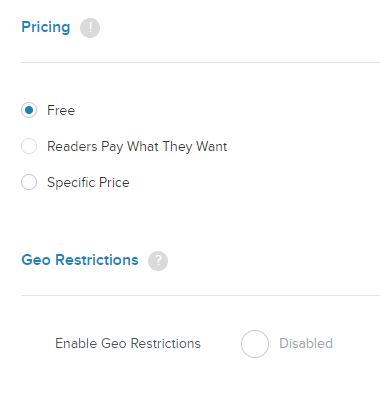380x395 pixels.
Task: Click the exclamation info icon beside Pricing
Action: [90, 28]
